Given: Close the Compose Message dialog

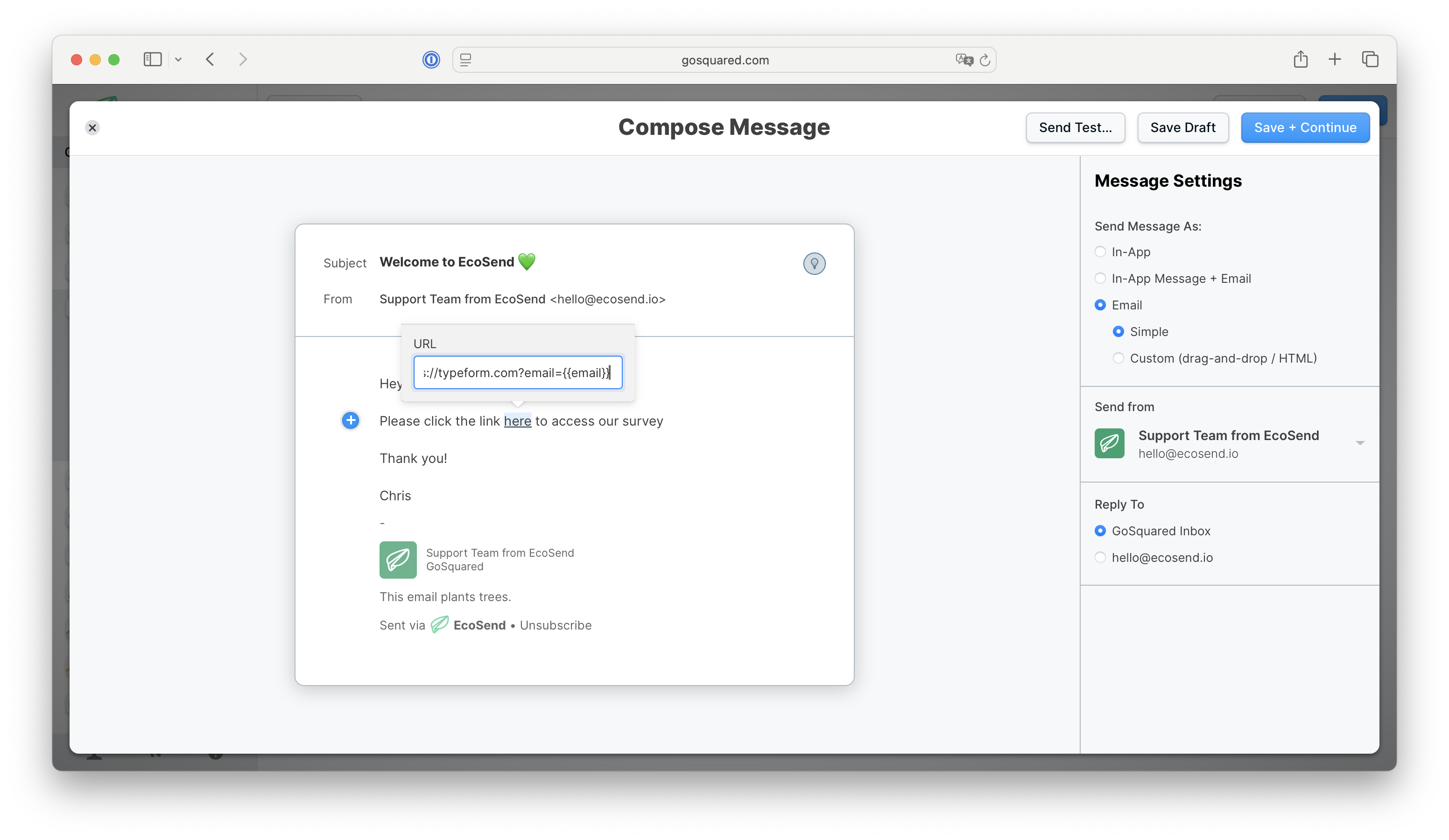Looking at the screenshot, I should 92,128.
